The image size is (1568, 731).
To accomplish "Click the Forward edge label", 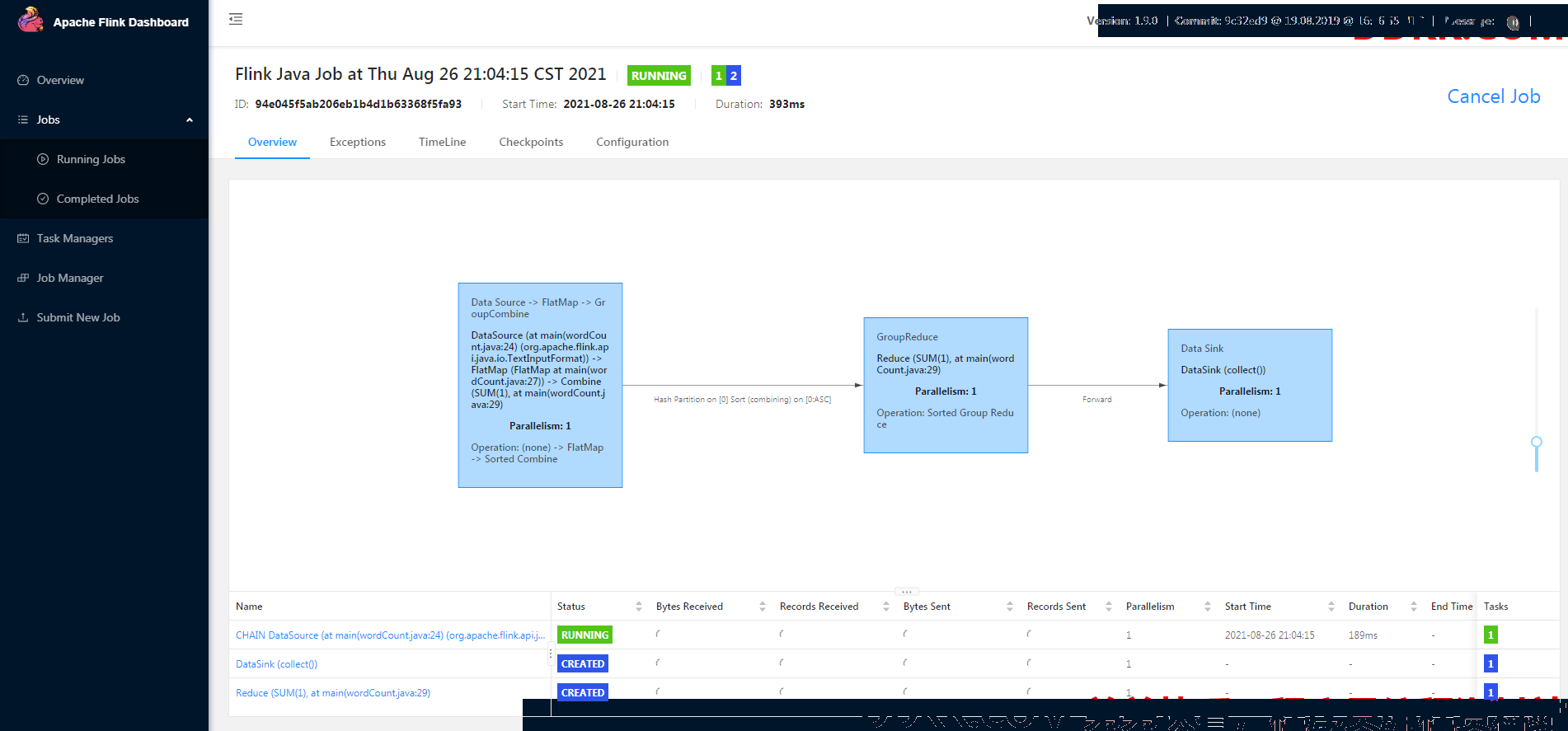I will (x=1097, y=400).
